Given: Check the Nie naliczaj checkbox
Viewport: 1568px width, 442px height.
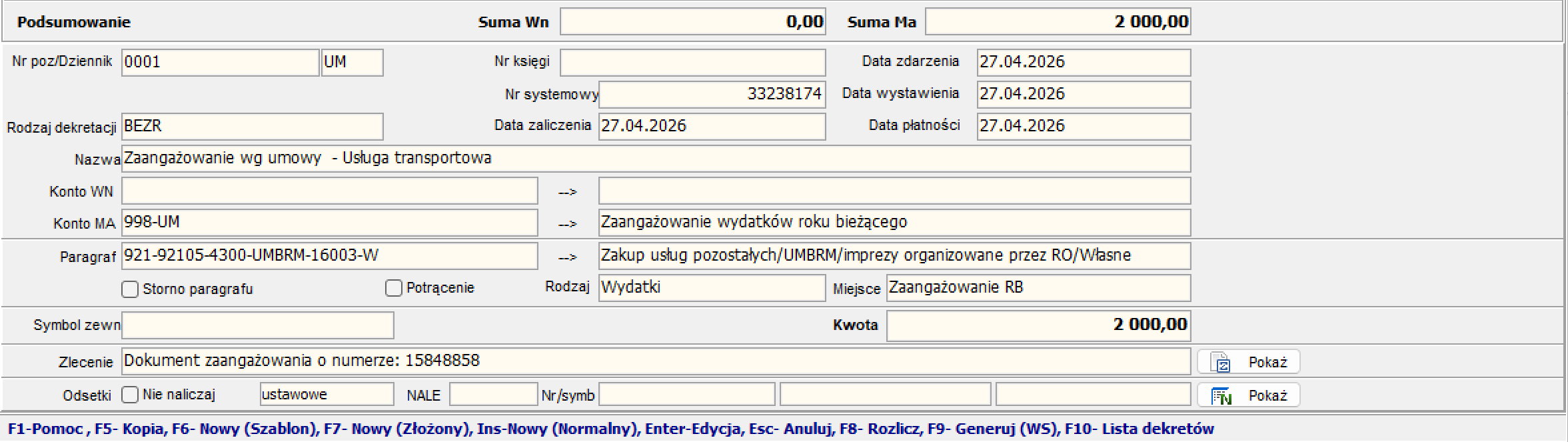Looking at the screenshot, I should [130, 395].
